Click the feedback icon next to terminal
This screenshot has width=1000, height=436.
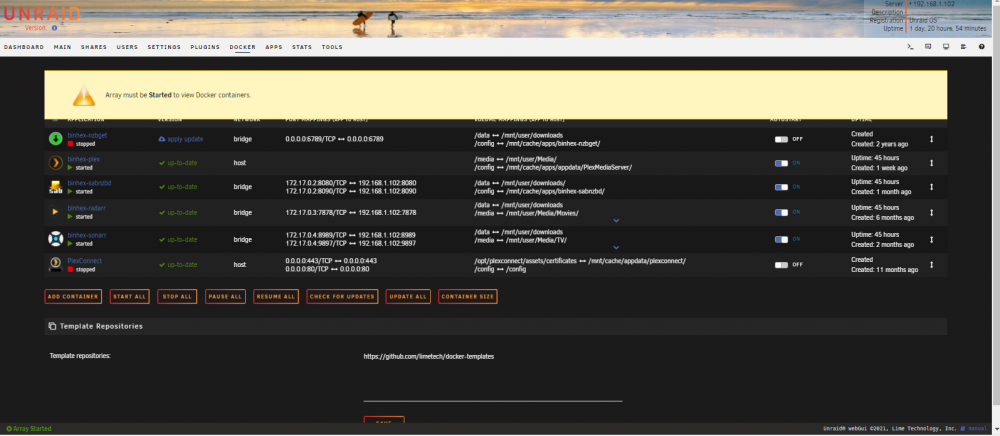click(x=928, y=47)
